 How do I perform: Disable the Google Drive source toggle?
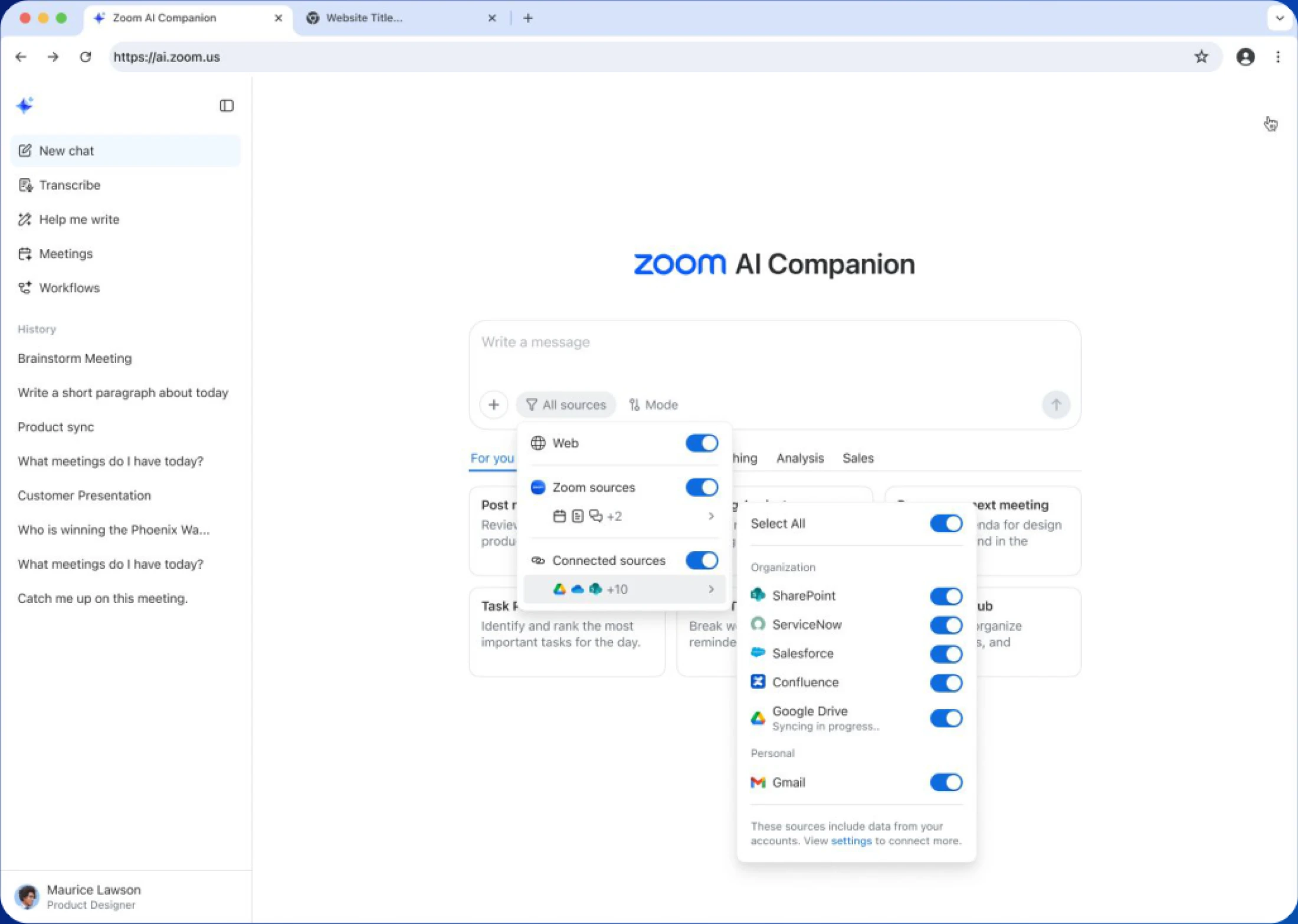pos(946,718)
